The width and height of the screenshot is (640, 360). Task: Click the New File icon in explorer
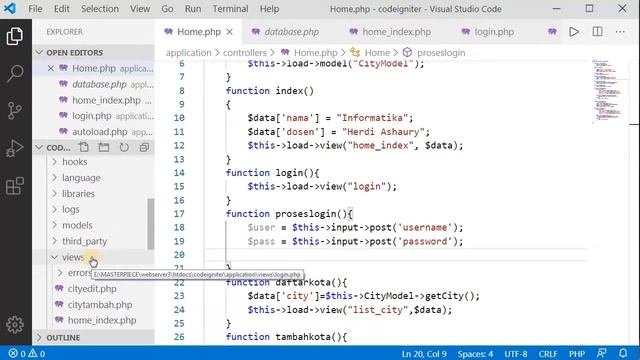[x=84, y=147]
